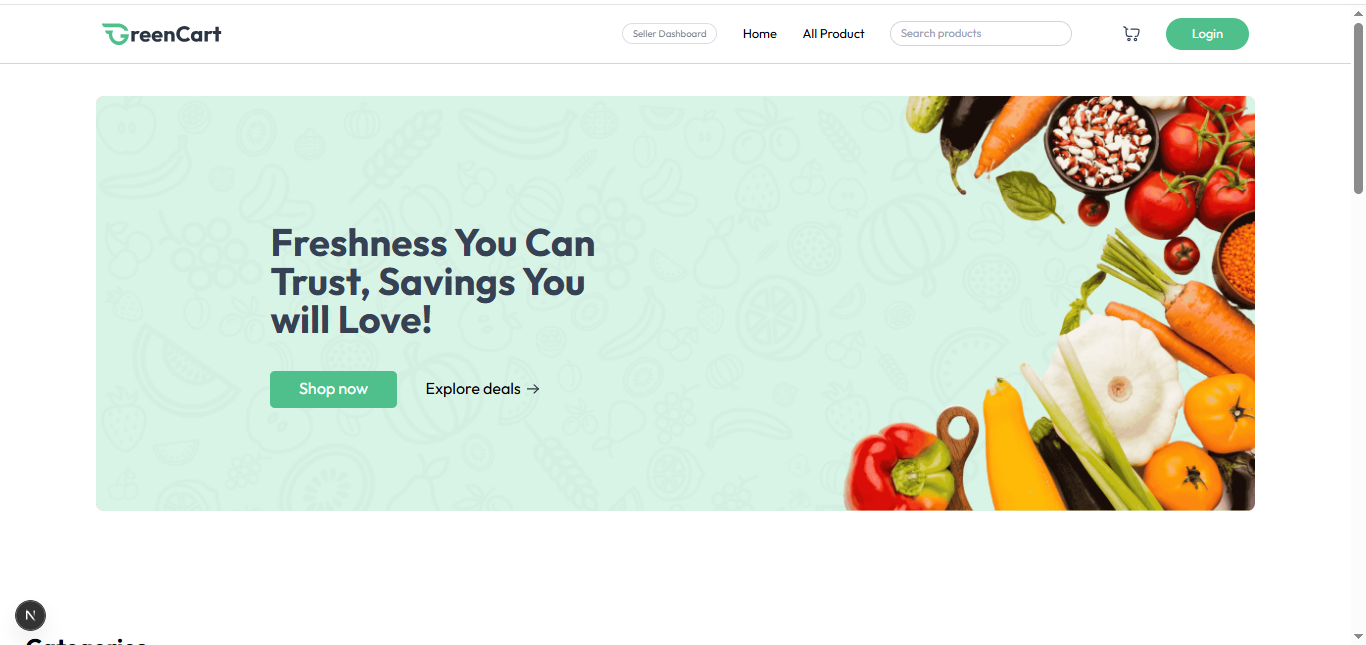The image size is (1366, 645).
Task: Focus the Search products field
Action: [x=980, y=34]
